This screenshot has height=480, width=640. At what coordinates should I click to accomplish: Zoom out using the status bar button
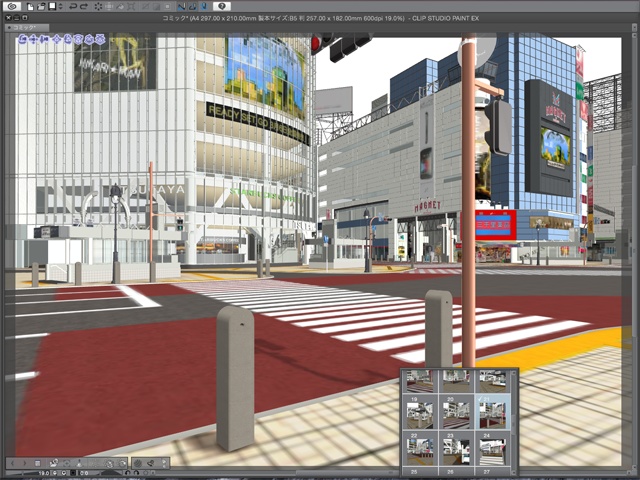pyautogui.click(x=55, y=473)
